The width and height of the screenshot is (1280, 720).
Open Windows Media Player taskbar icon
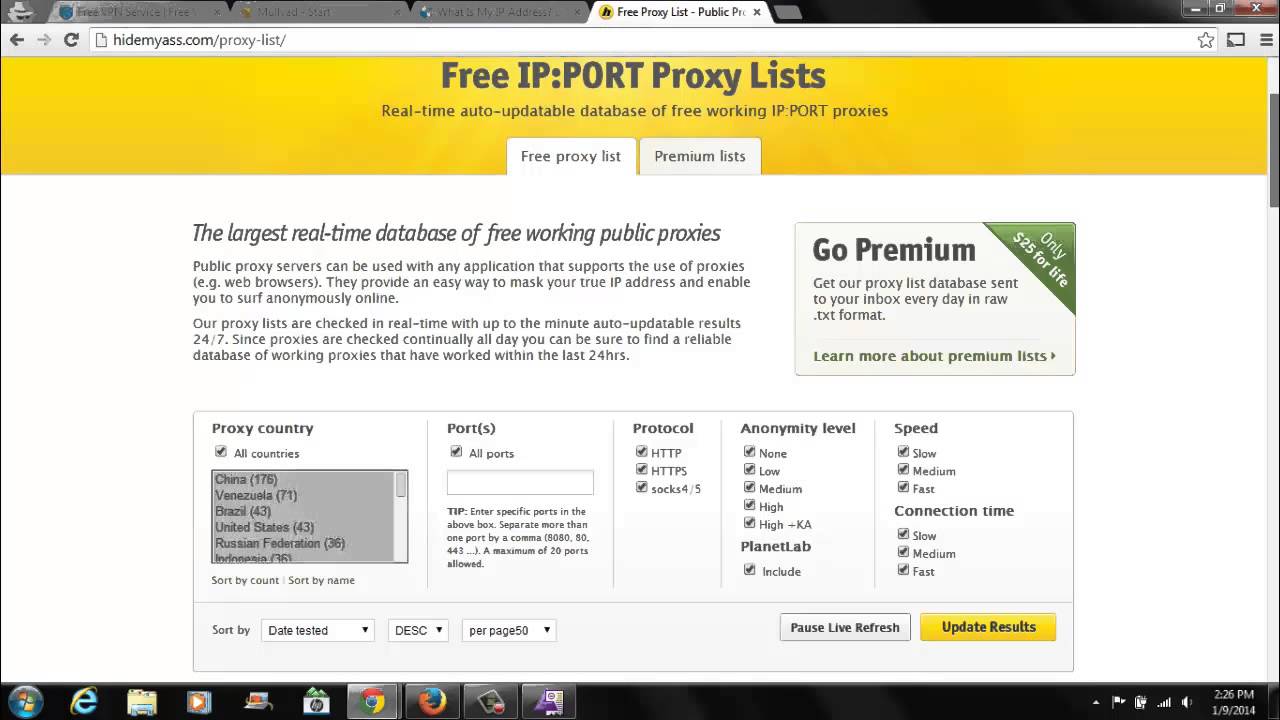[200, 701]
